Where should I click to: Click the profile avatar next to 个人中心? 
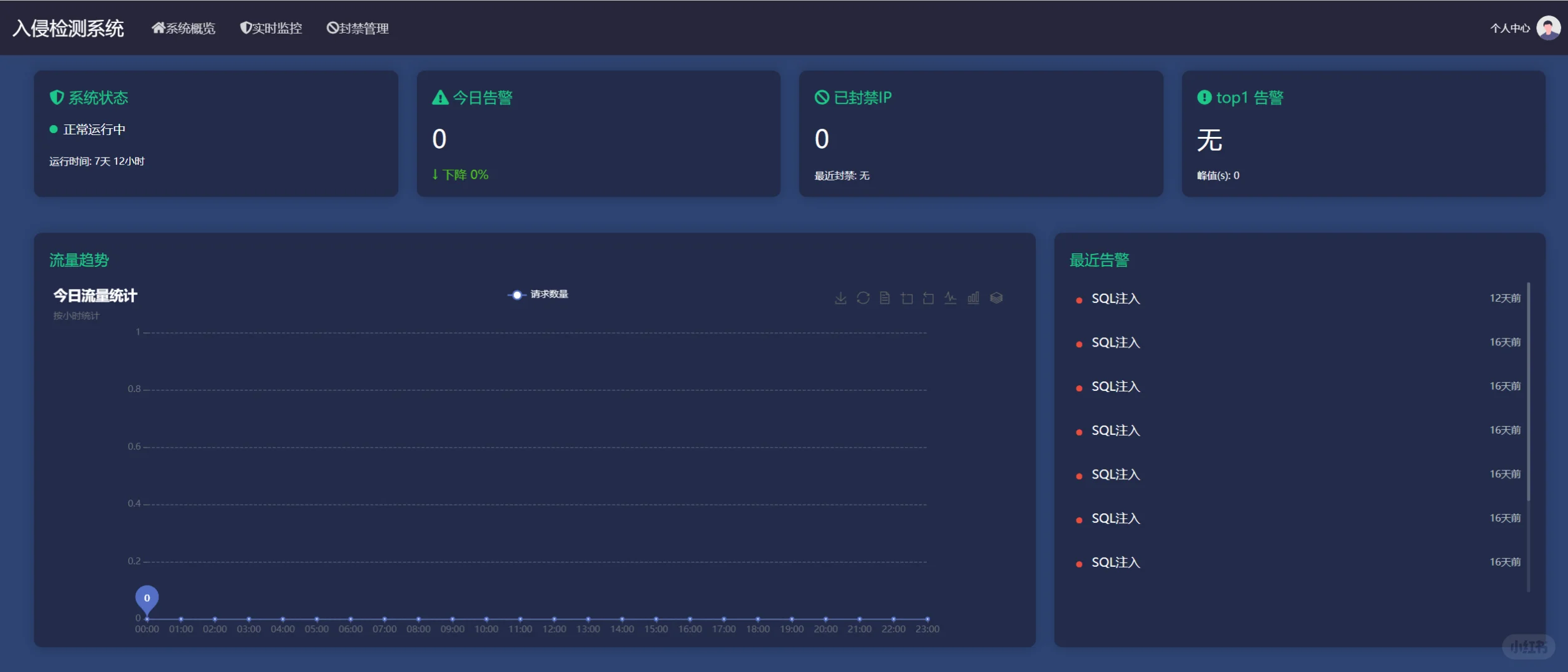click(1548, 28)
